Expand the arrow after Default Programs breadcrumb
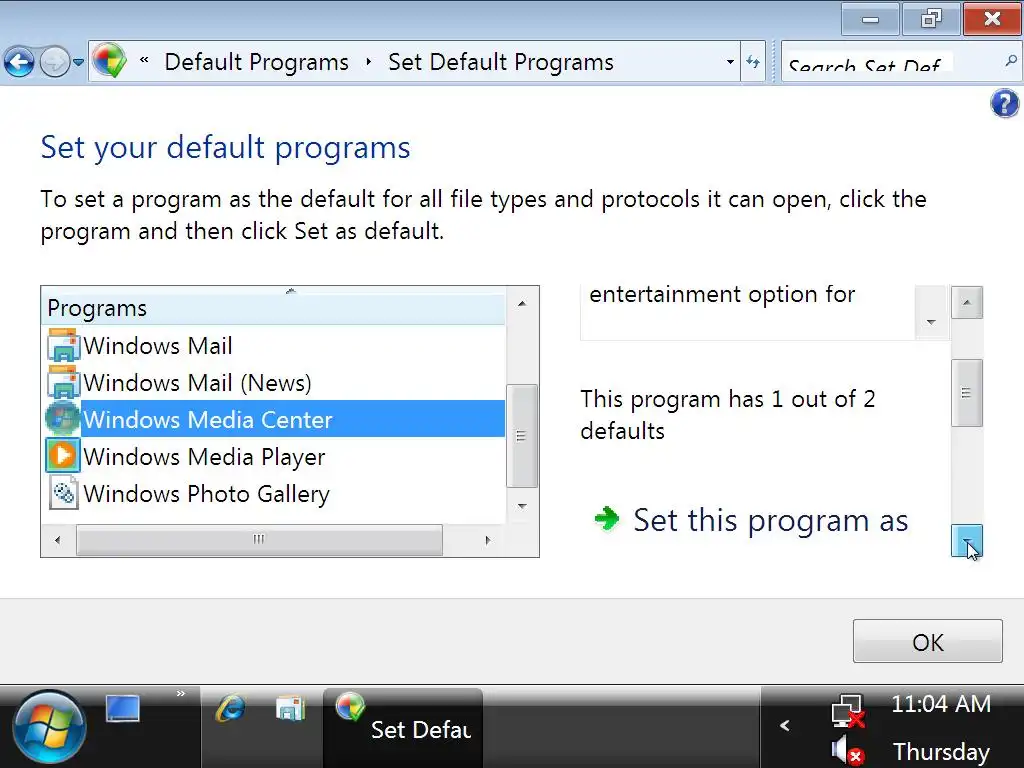The image size is (1024, 768). pyautogui.click(x=369, y=62)
